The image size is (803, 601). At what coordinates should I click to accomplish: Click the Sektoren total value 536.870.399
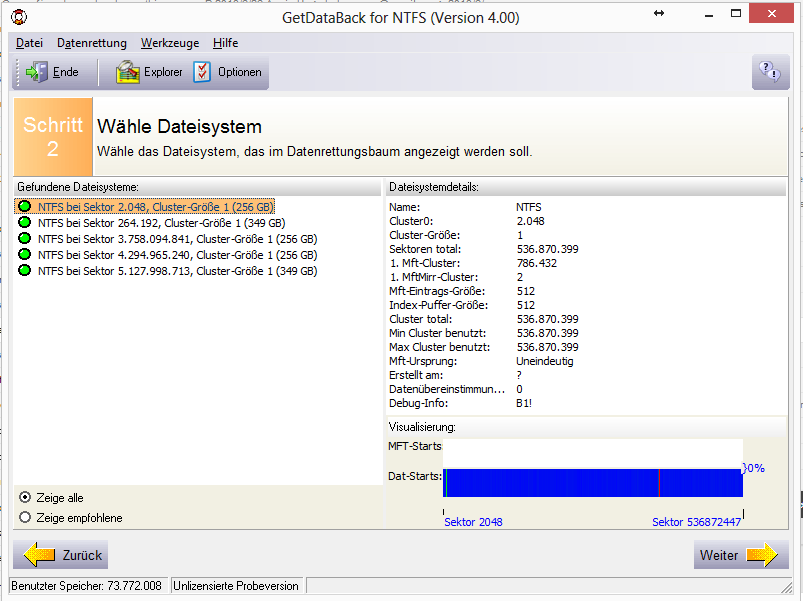(547, 249)
